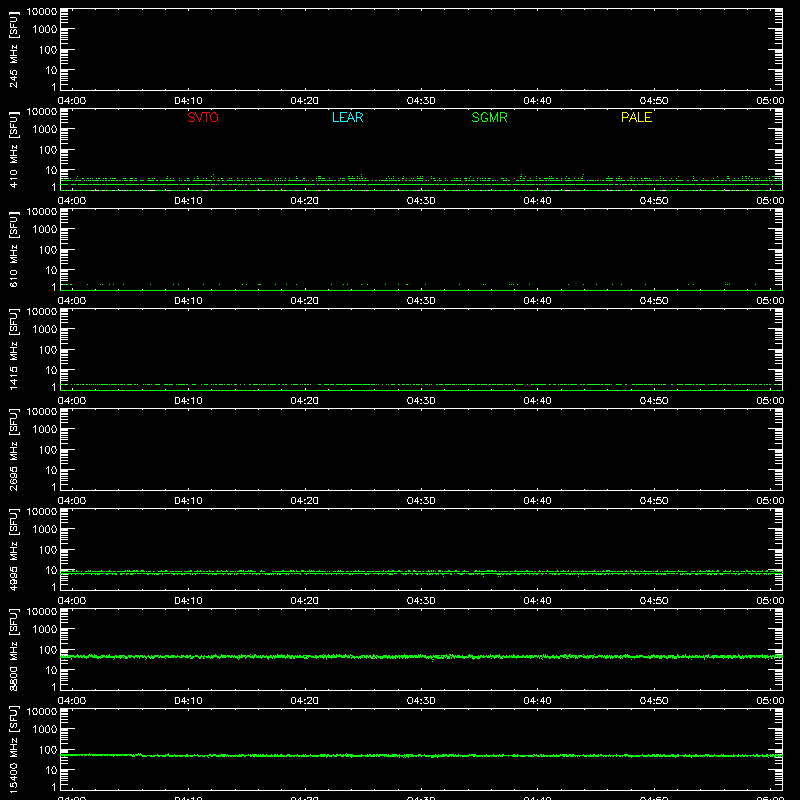Click the 1415 MHz [SFU] axis label
The height and width of the screenshot is (800, 800).
pos(13,349)
